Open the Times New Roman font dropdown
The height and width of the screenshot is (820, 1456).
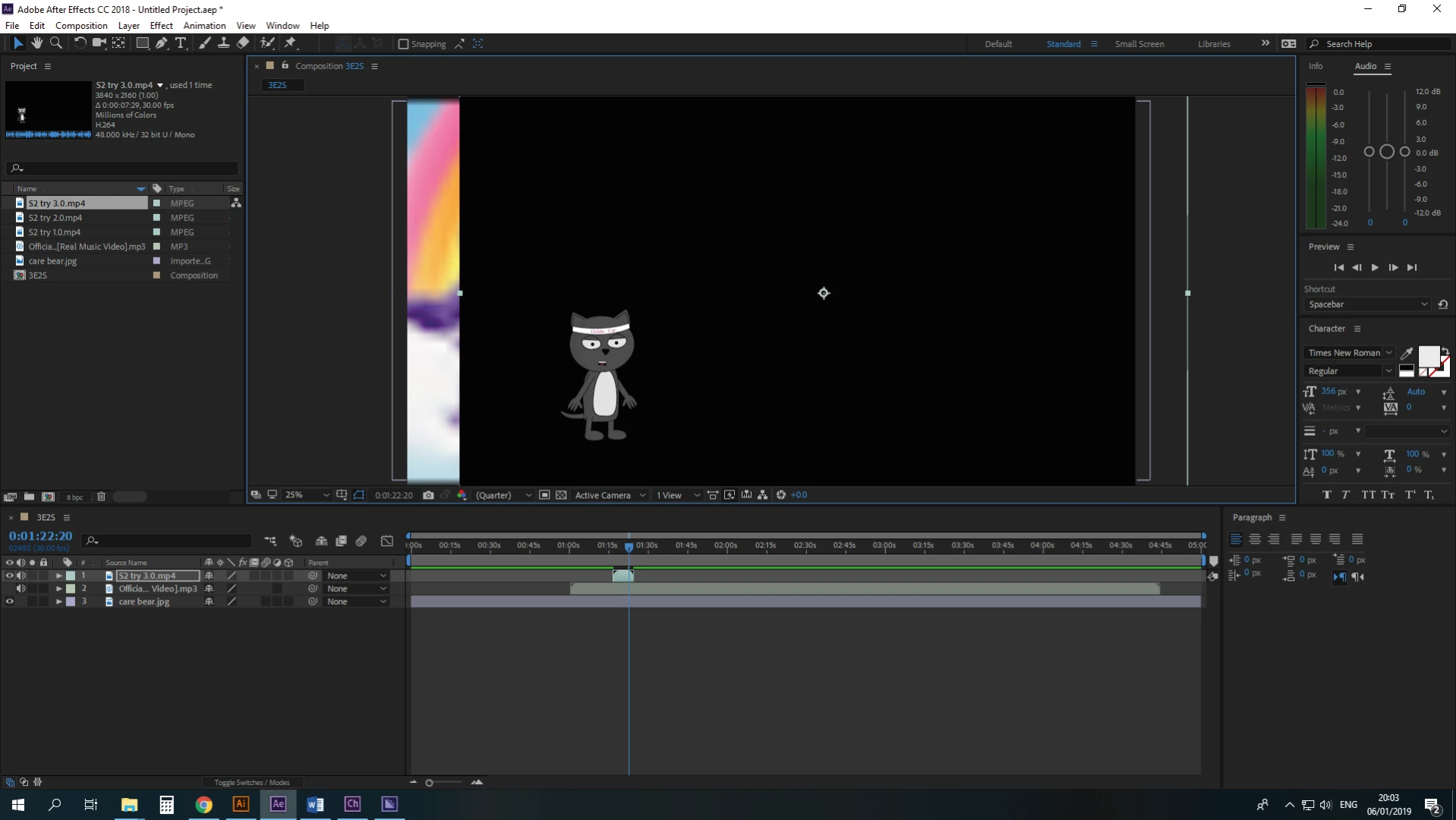pyautogui.click(x=1349, y=352)
